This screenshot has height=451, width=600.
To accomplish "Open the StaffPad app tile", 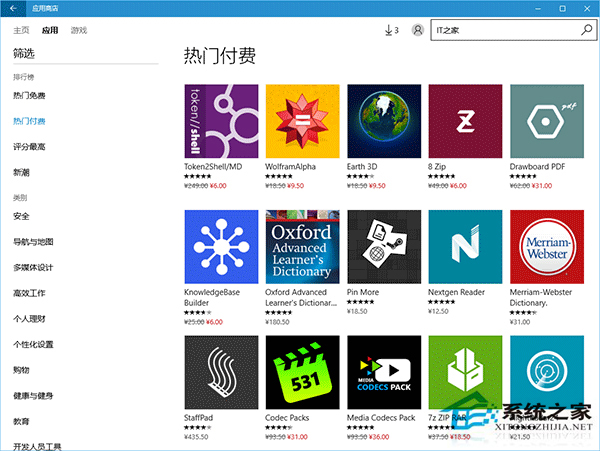I will [221, 373].
